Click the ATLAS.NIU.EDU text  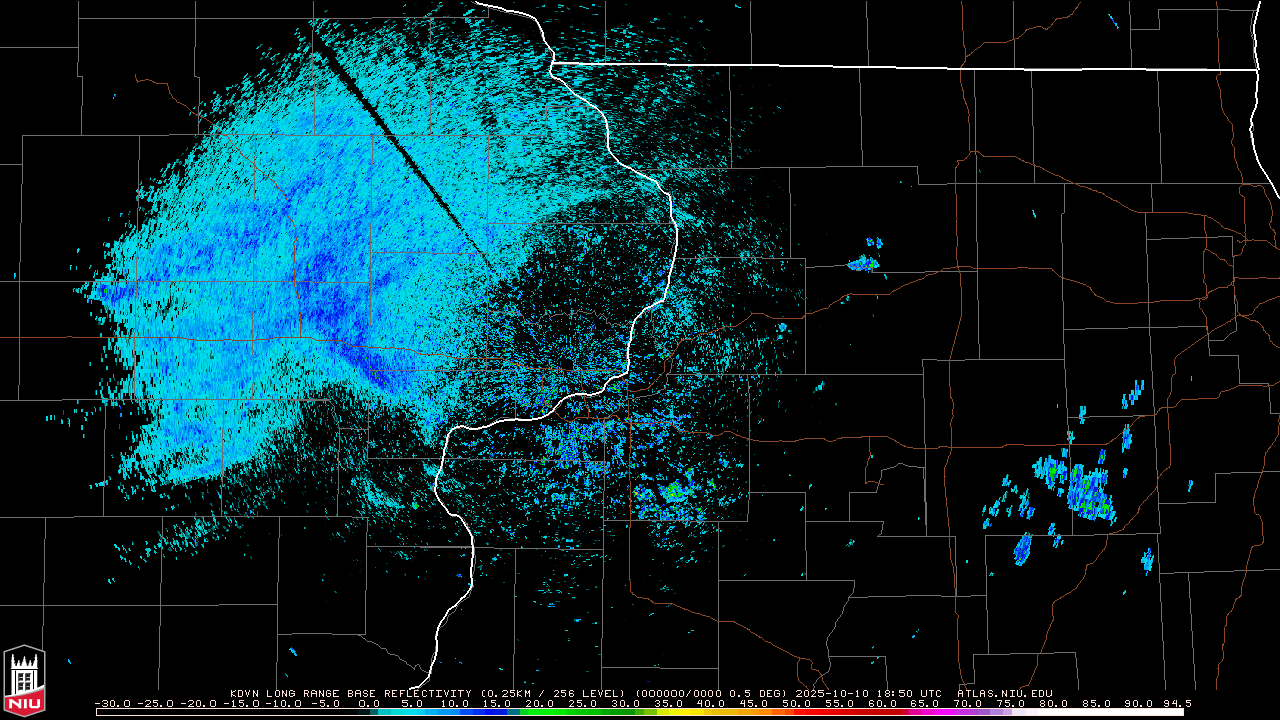click(1004, 693)
